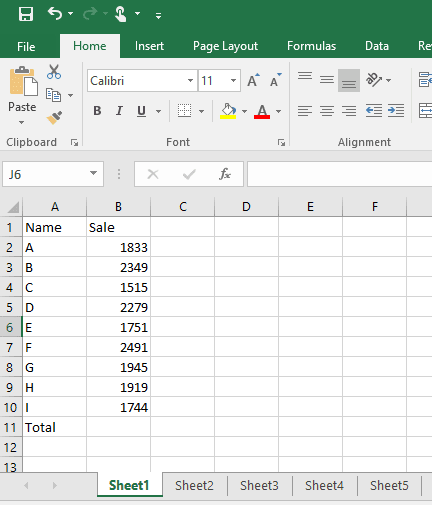Viewport: 432px width, 505px height.
Task: Toggle Italic formatting
Action: pyautogui.click(x=119, y=111)
